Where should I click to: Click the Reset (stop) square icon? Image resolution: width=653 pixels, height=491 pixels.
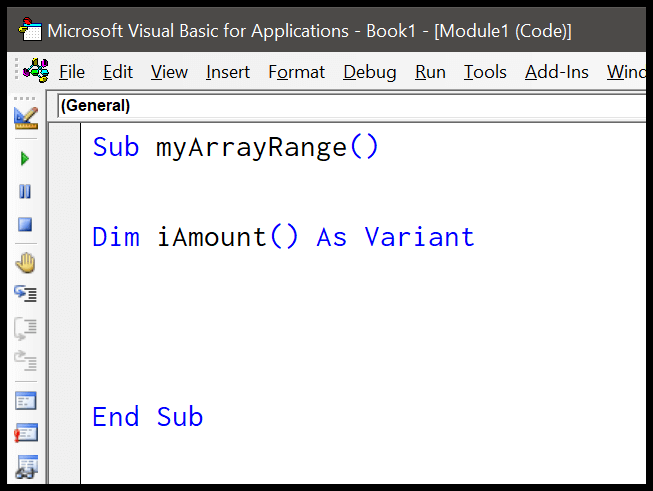click(25, 224)
